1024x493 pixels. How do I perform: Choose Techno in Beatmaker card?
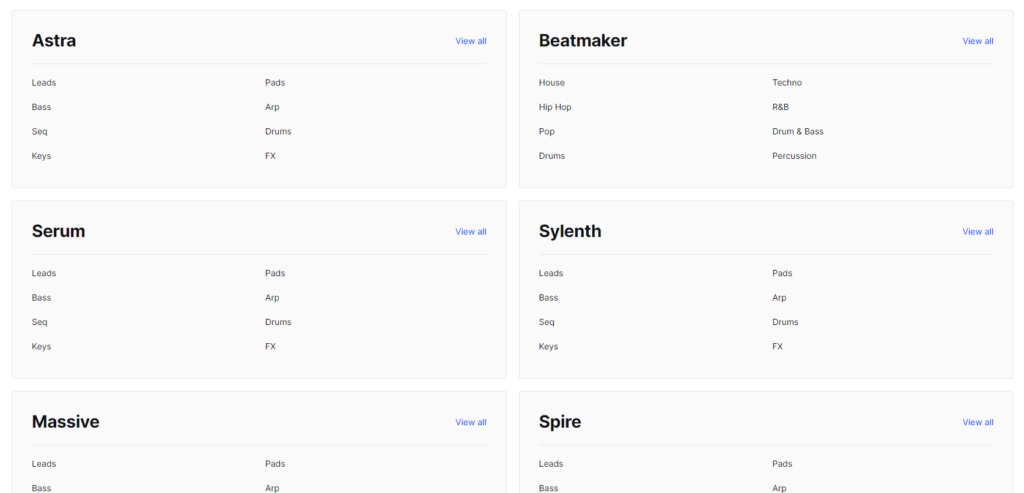point(787,83)
